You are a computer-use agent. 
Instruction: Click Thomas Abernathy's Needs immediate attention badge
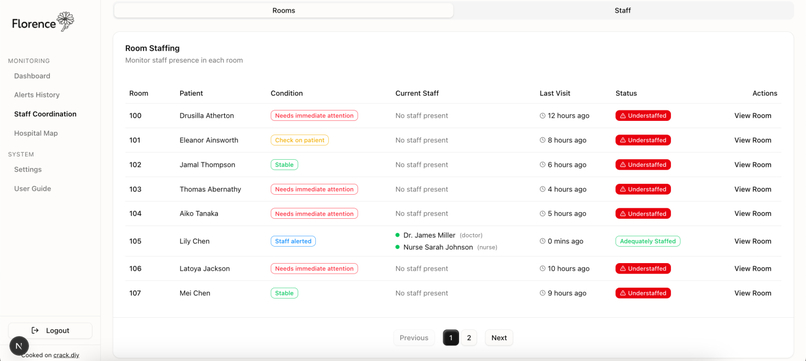point(314,189)
